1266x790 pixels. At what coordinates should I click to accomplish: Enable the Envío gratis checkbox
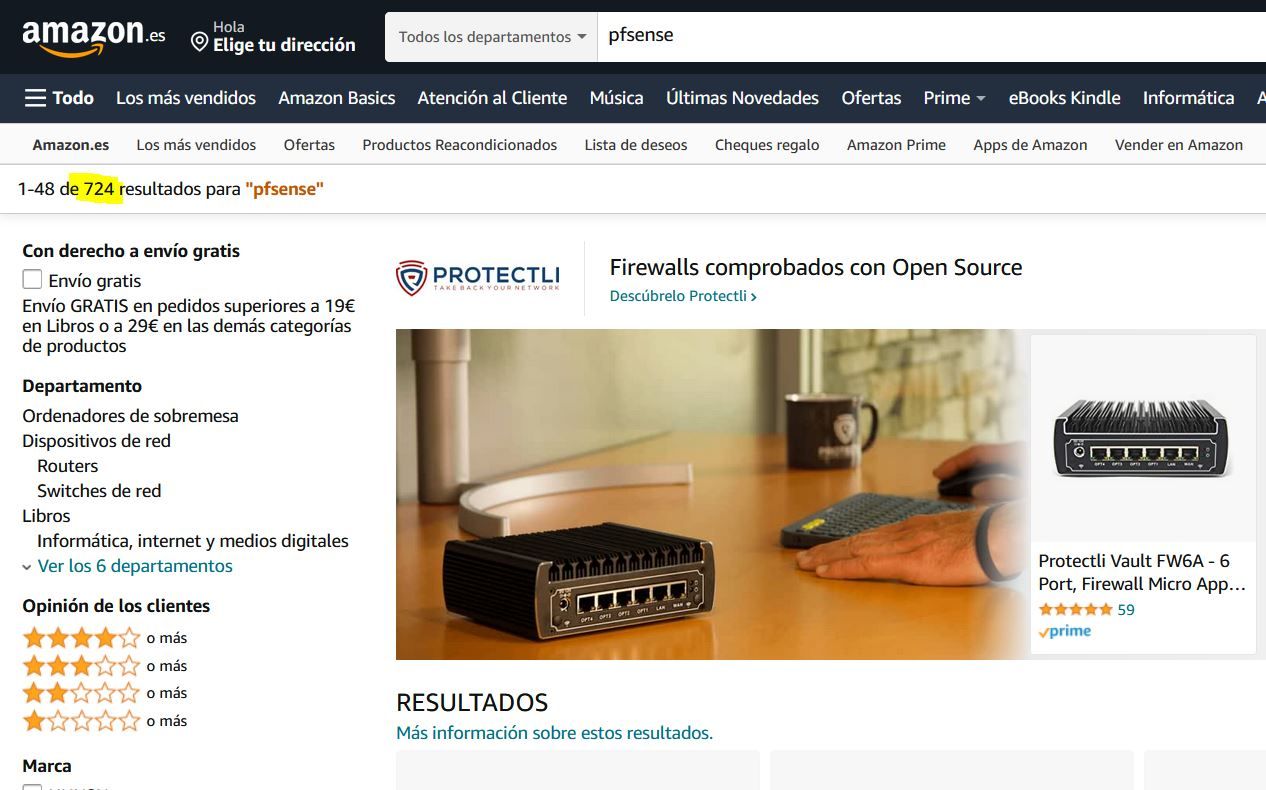tap(33, 280)
